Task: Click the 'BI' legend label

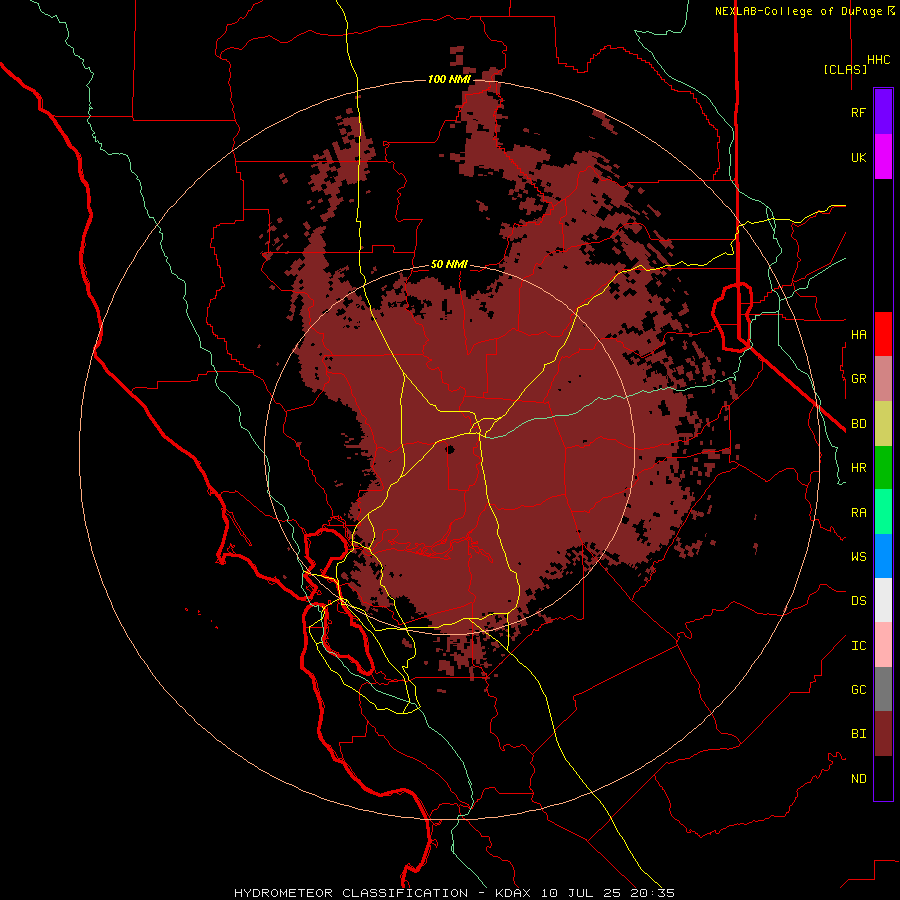Action: (858, 734)
